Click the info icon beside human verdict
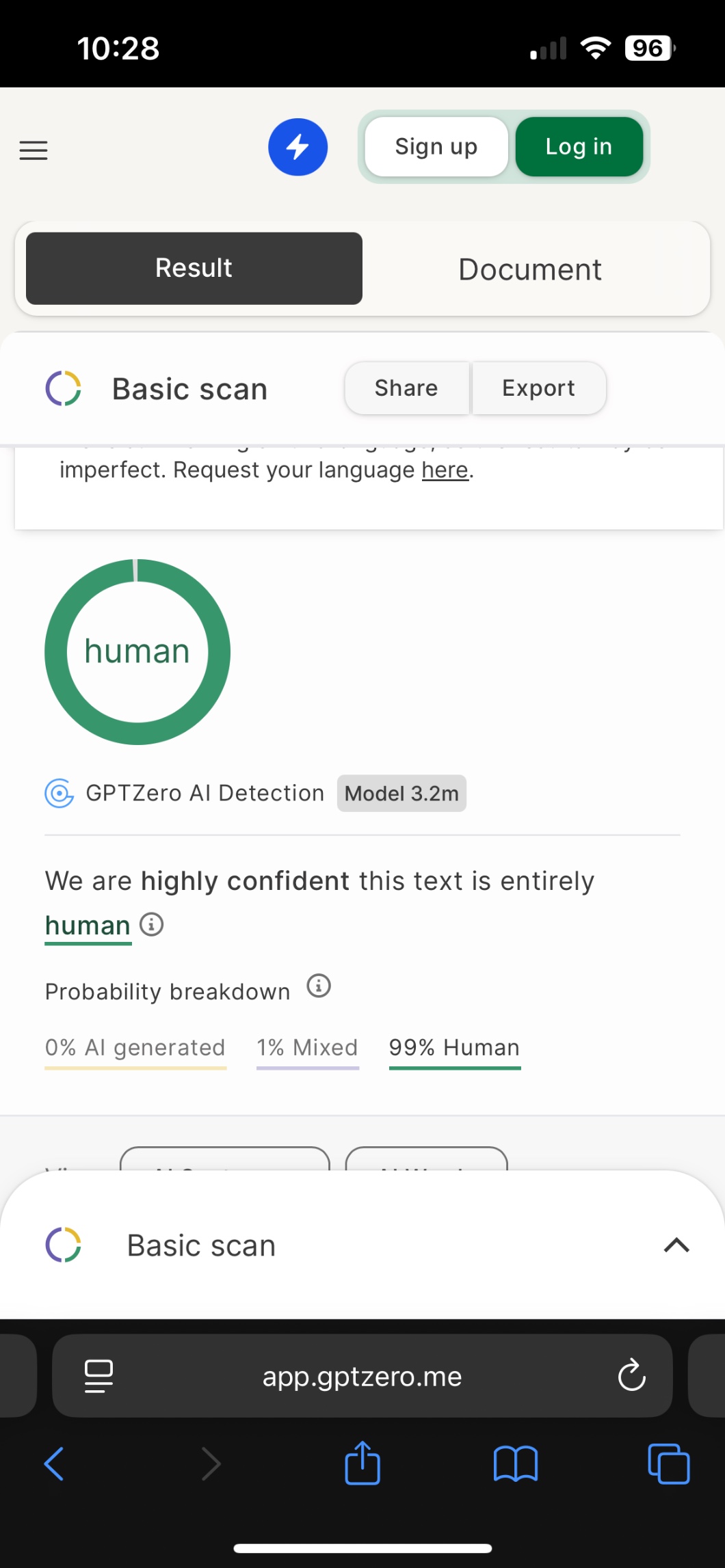Viewport: 725px width, 1568px height. click(152, 925)
